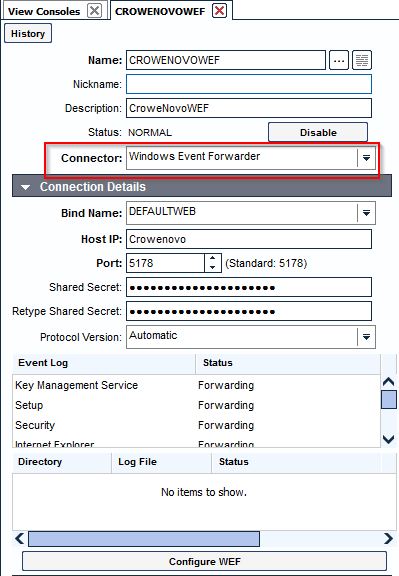Open the Connector dropdown
Image resolution: width=399 pixels, height=576 pixels.
click(x=366, y=158)
